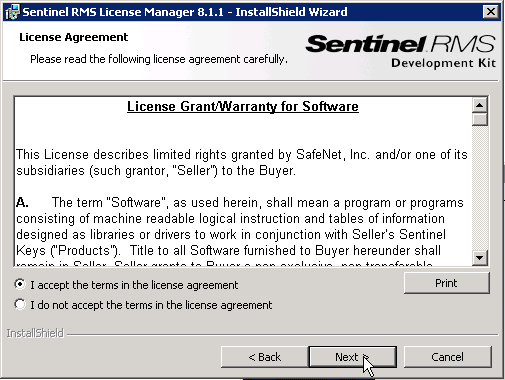Click the license text scroll down arrow
Image resolution: width=505 pixels, height=380 pixels.
pos(480,258)
